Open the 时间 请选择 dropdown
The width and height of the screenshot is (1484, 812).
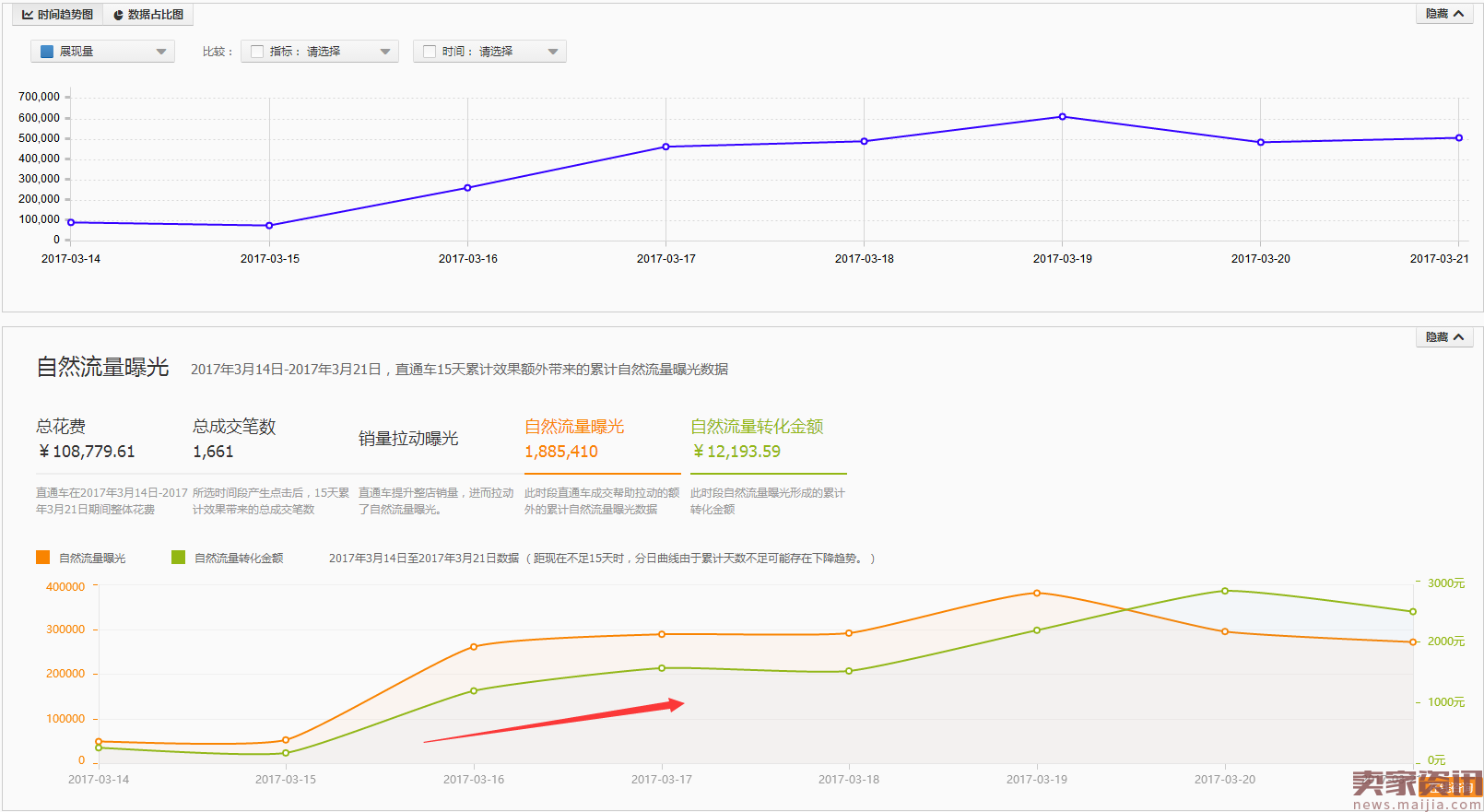coord(489,52)
